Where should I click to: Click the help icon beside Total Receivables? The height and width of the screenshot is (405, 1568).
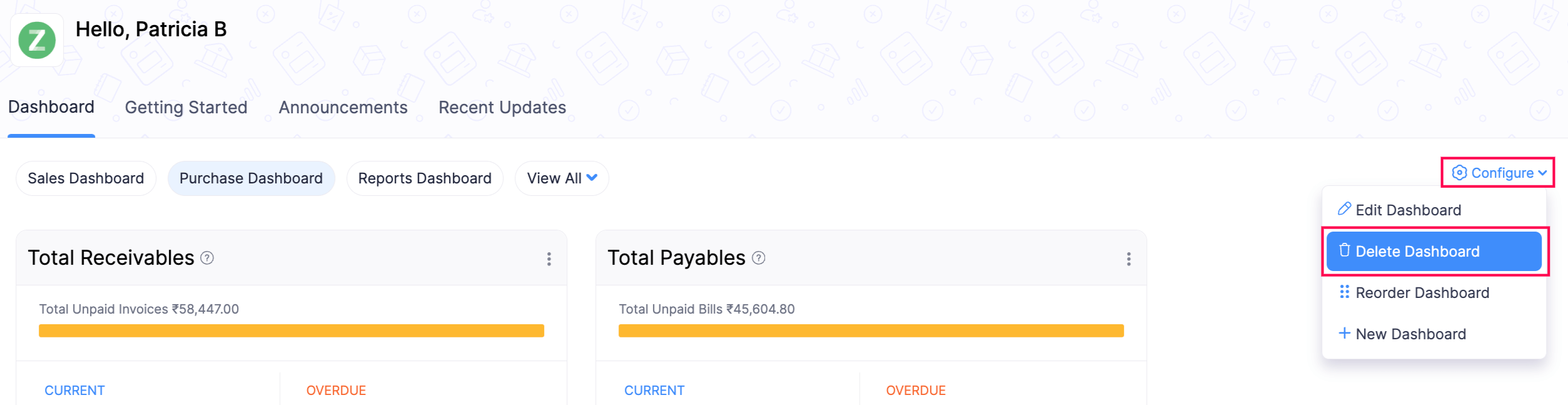pyautogui.click(x=207, y=258)
